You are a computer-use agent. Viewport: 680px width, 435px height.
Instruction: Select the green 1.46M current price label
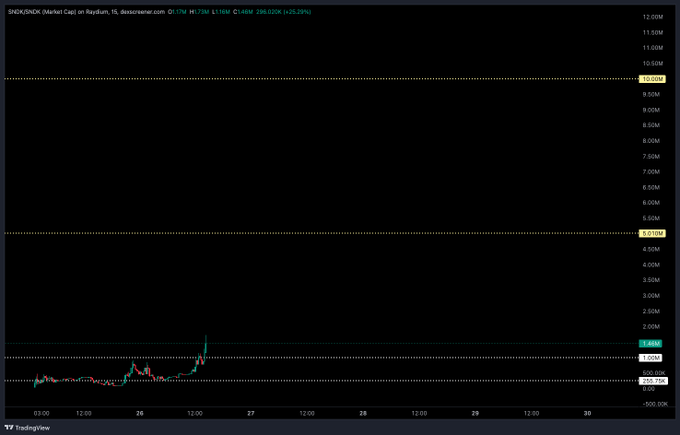pyautogui.click(x=651, y=343)
